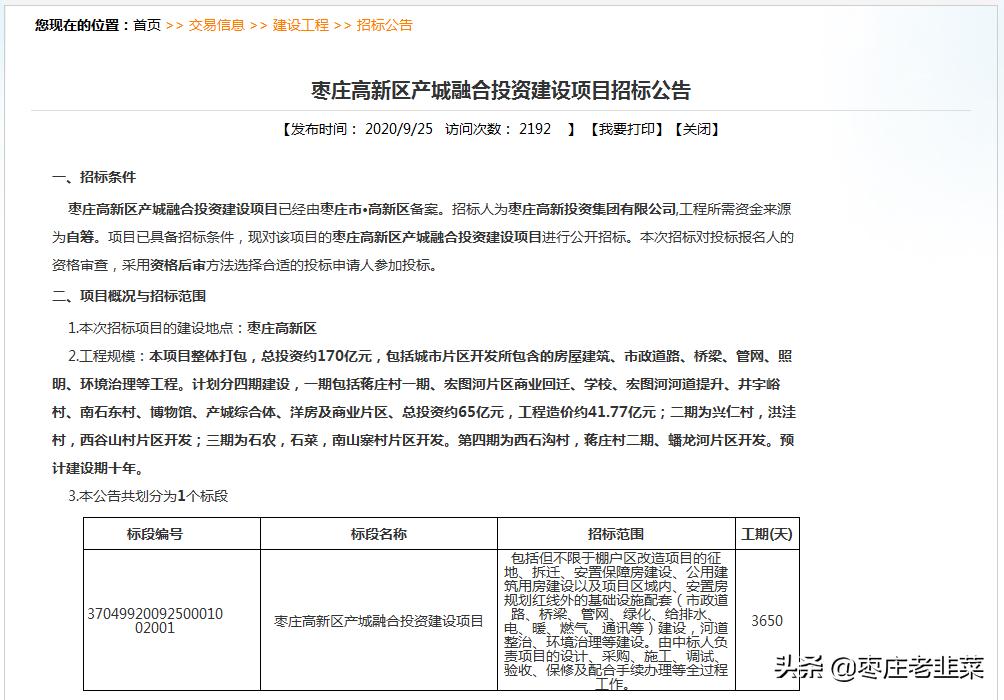The image size is (1004, 700).
Task: Click the project name cell in table
Action: coord(378,620)
